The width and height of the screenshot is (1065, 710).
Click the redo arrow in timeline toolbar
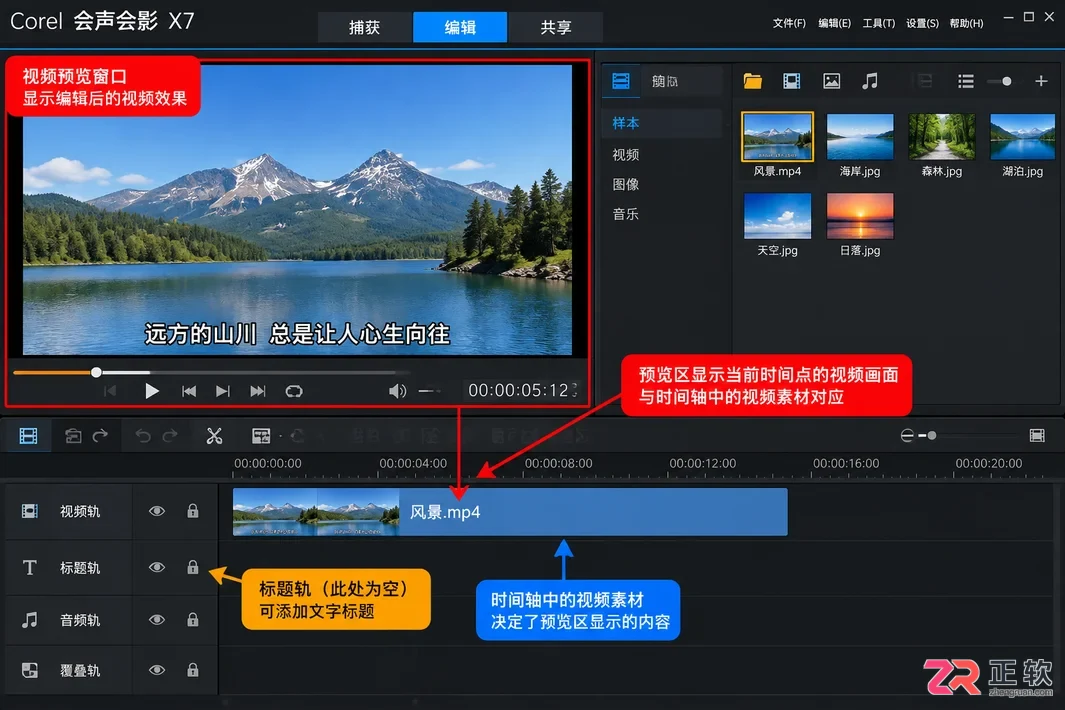[x=170, y=436]
